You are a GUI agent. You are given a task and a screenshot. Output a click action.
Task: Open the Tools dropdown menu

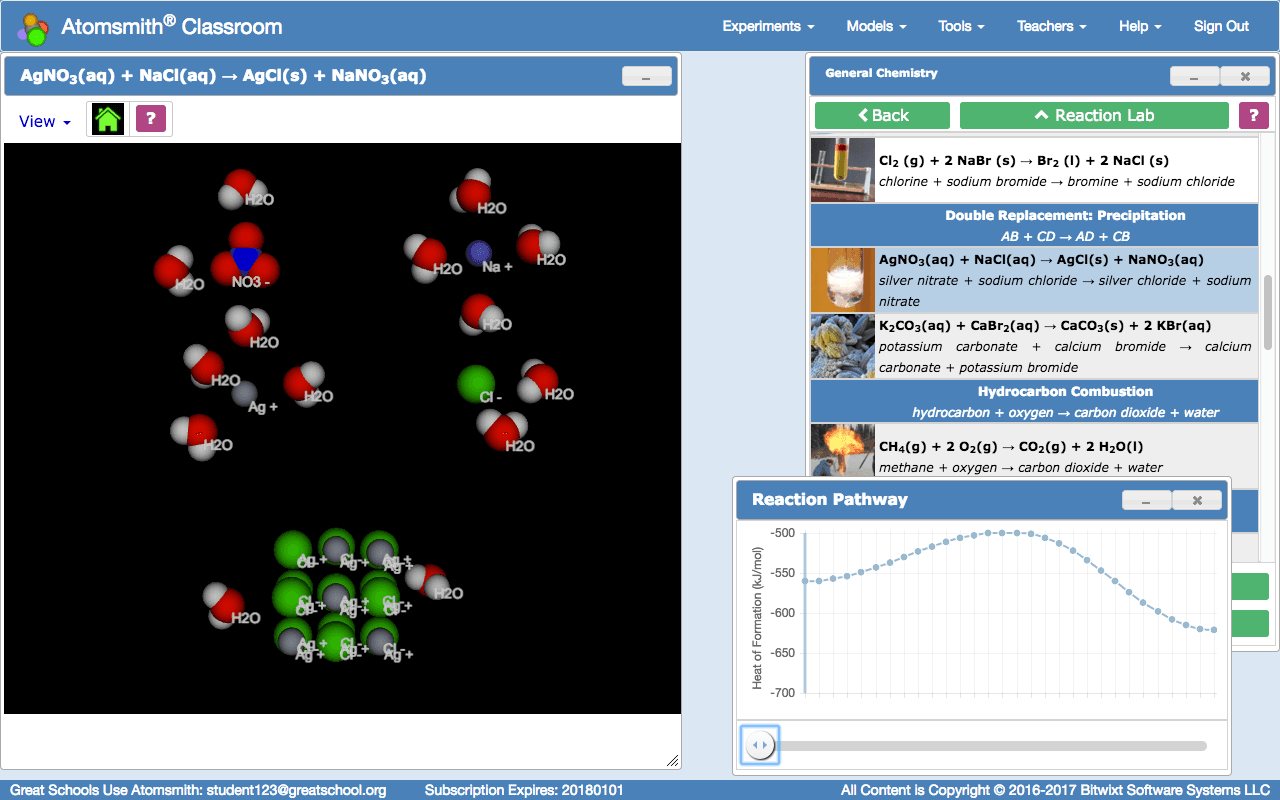tap(961, 26)
